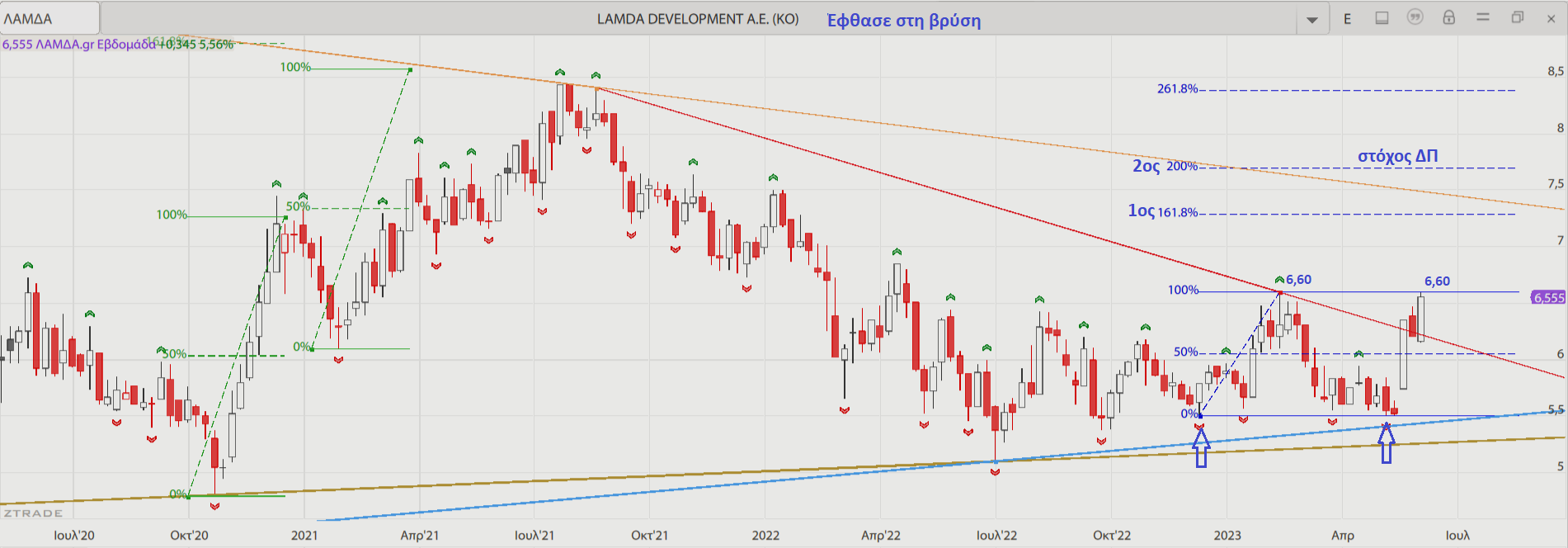Click the 2022 date label

pyautogui.click(x=765, y=536)
